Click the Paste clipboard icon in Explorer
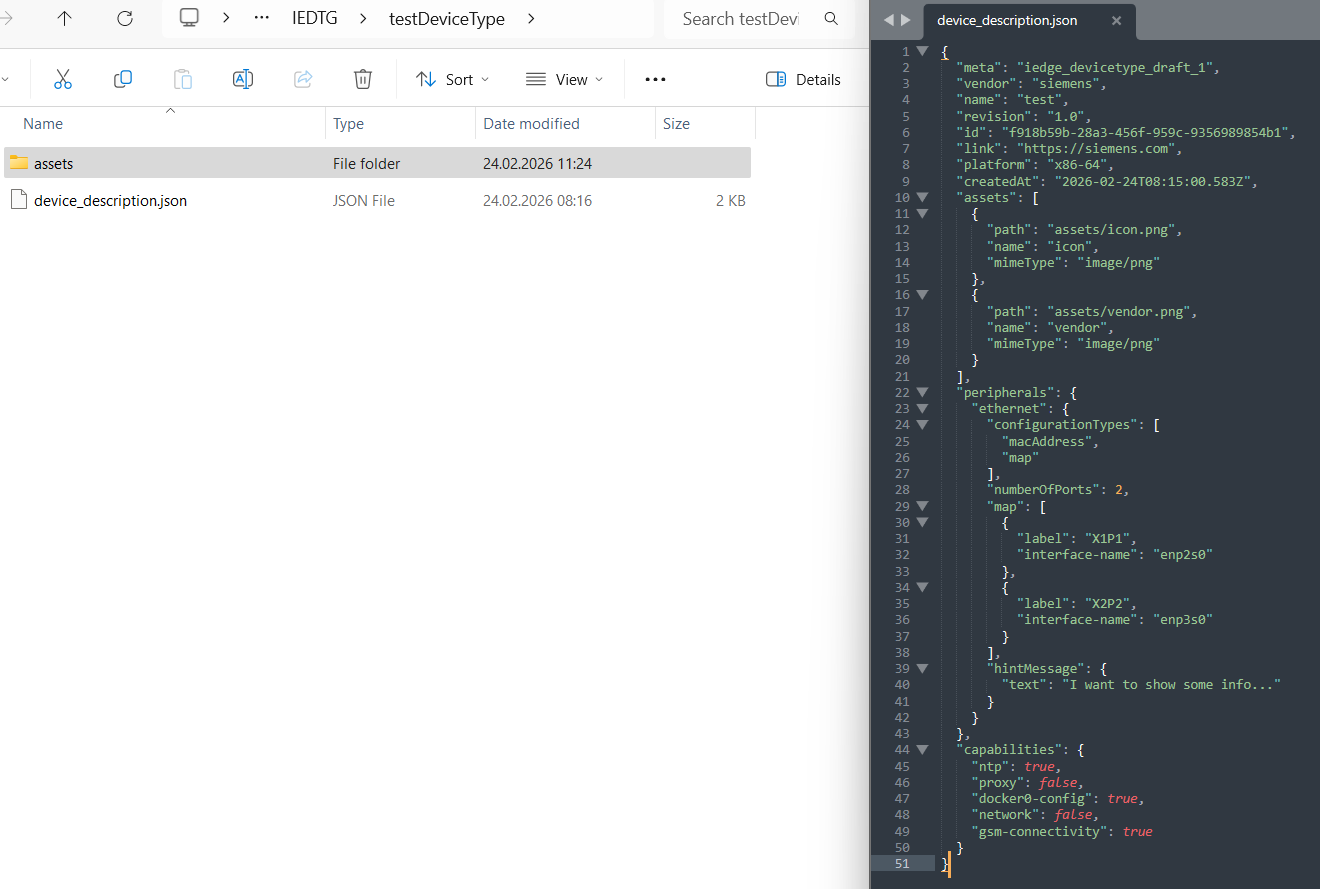This screenshot has width=1320, height=889. tap(183, 79)
